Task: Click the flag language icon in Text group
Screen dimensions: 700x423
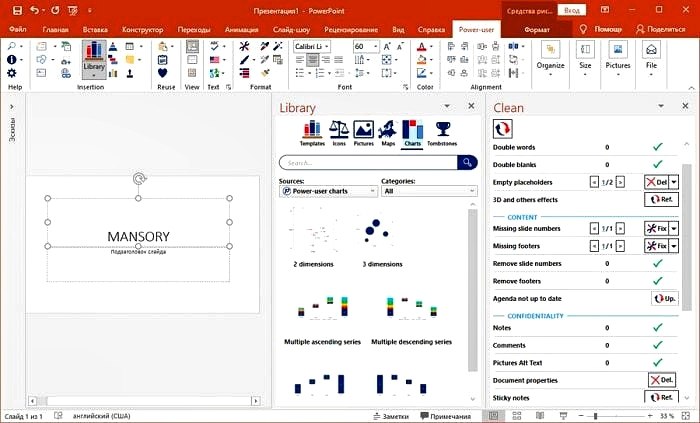Action: tap(215, 60)
